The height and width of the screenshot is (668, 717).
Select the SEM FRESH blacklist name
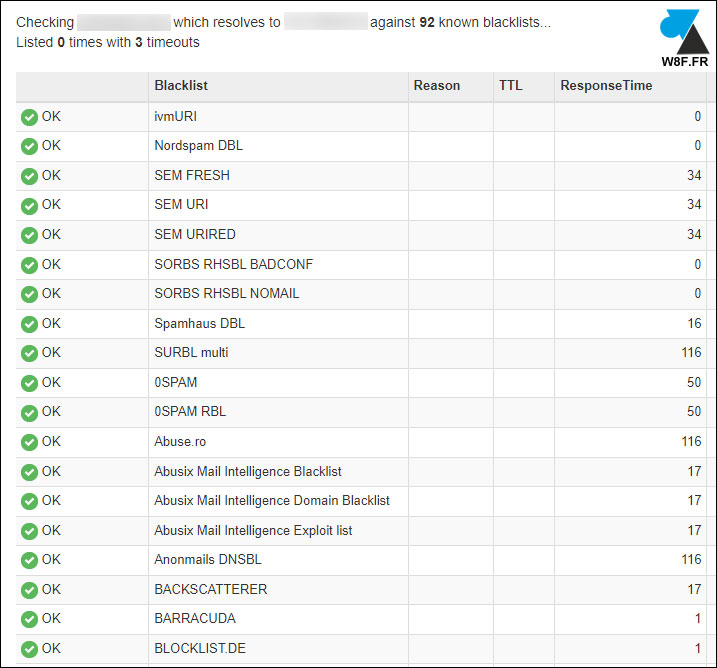point(192,175)
